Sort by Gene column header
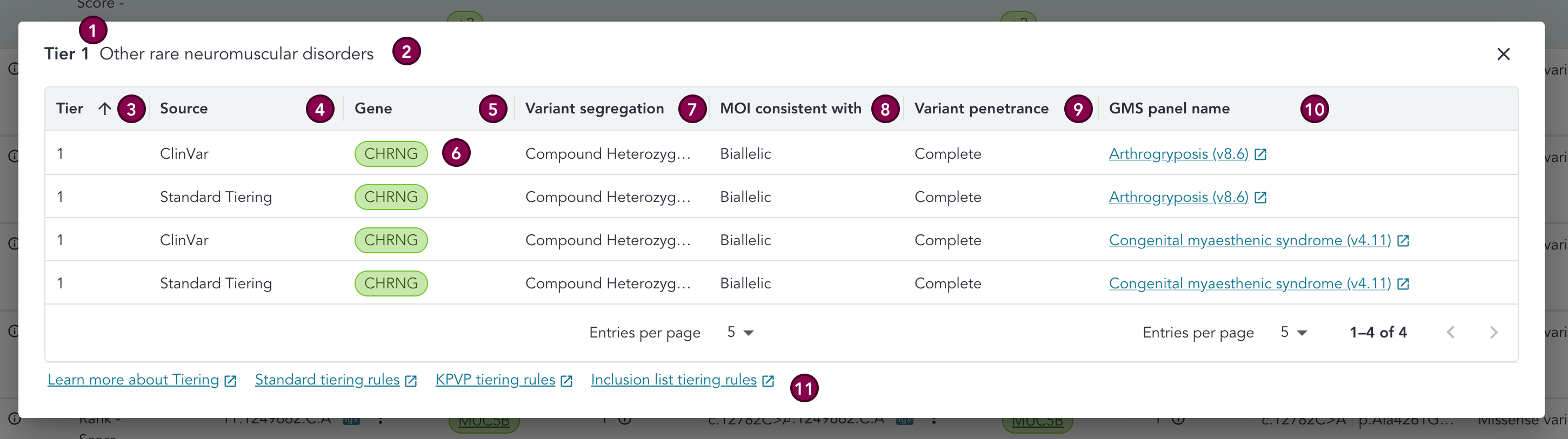 [x=373, y=109]
